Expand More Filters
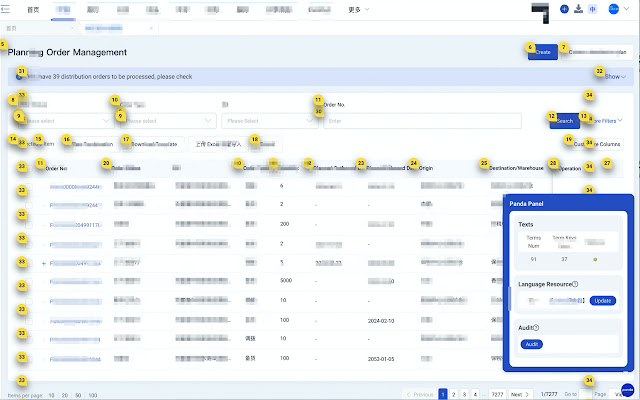 (605, 121)
